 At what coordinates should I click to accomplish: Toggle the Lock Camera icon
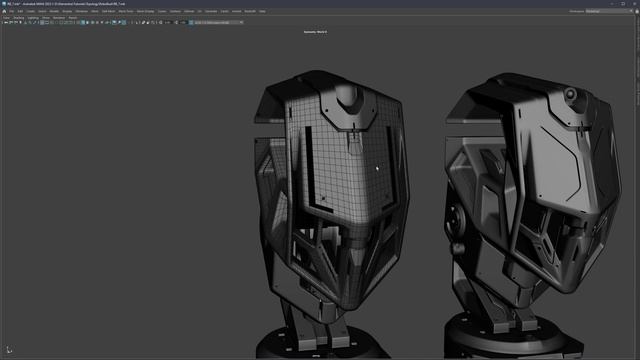coord(11,22)
